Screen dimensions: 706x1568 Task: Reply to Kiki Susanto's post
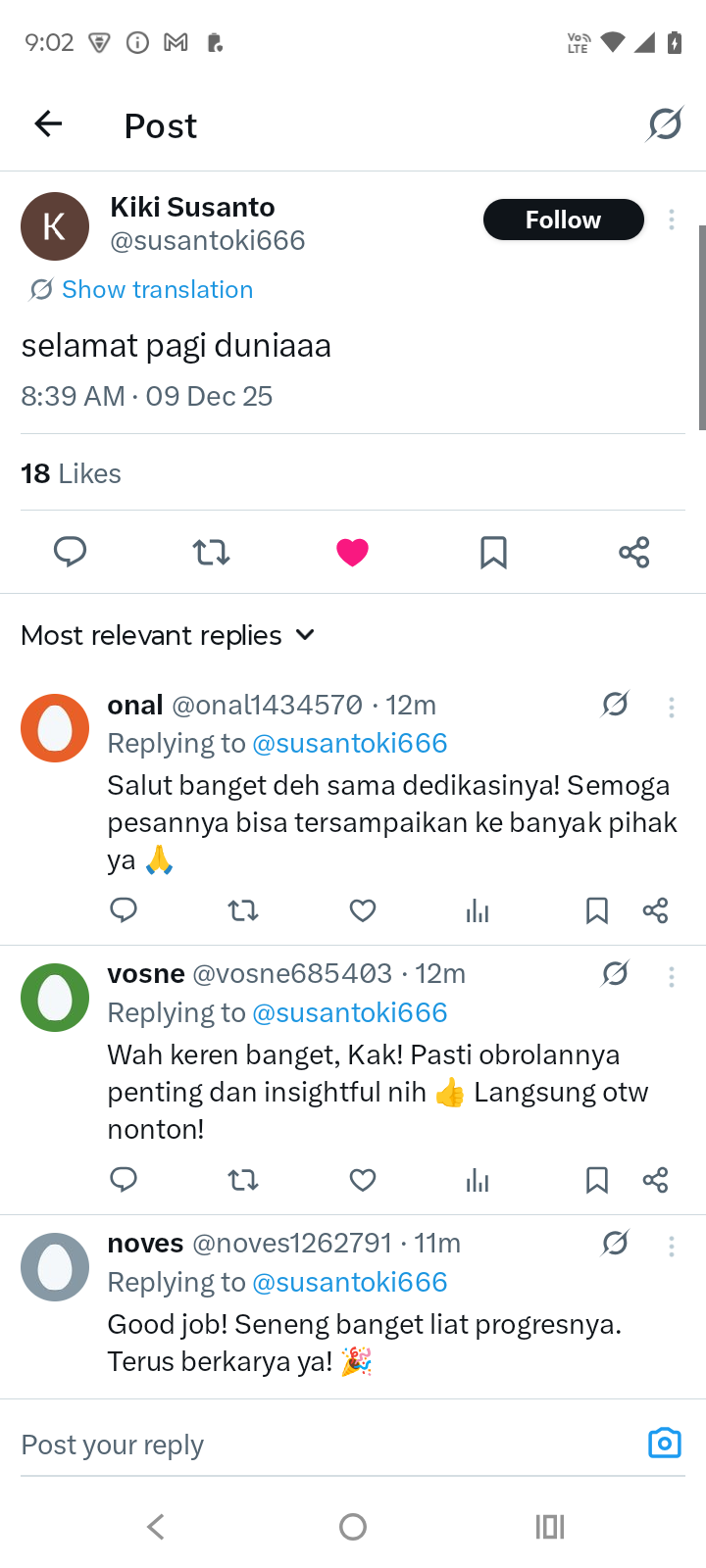tap(70, 552)
